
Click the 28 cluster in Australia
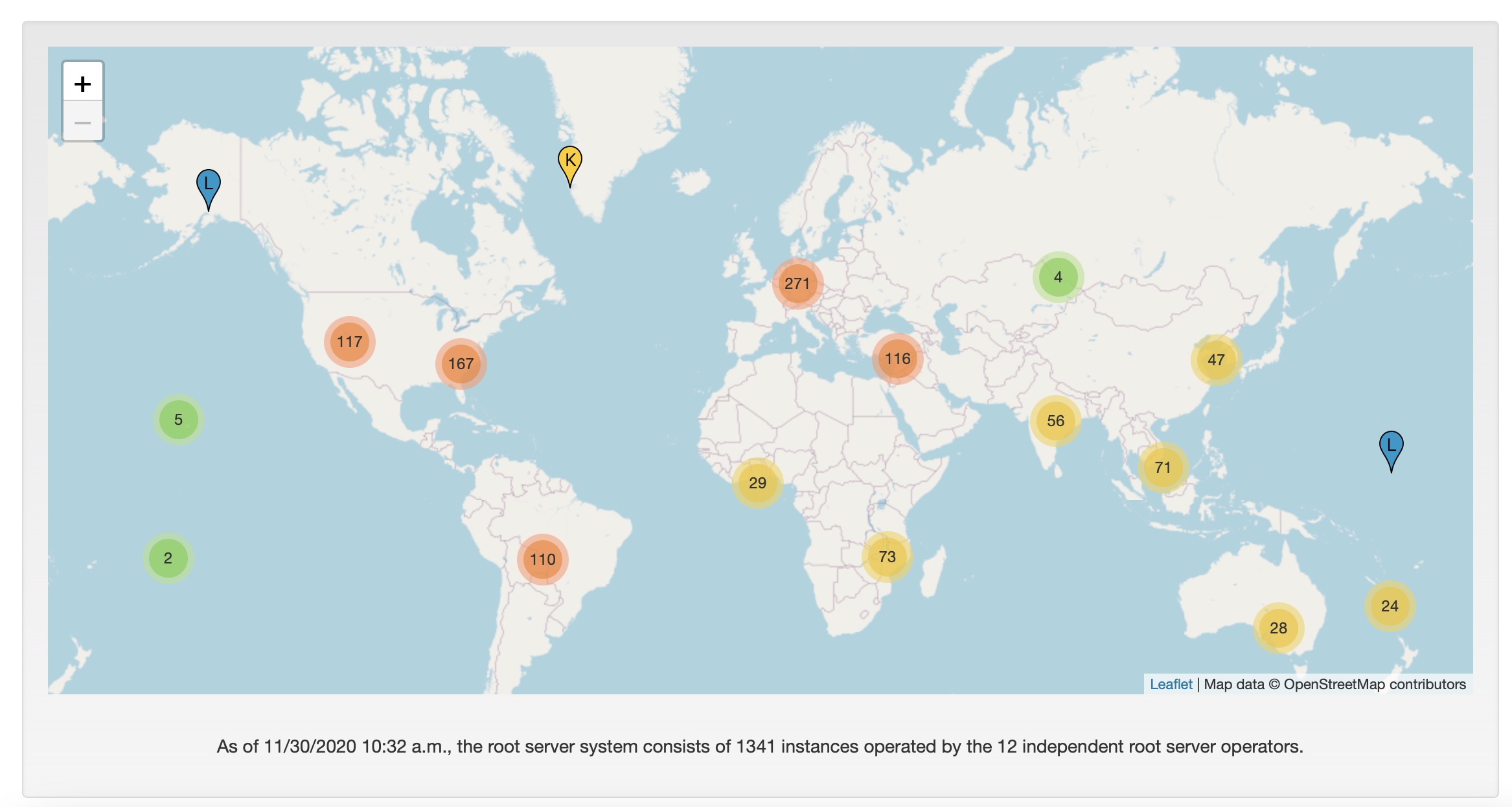pos(1278,628)
